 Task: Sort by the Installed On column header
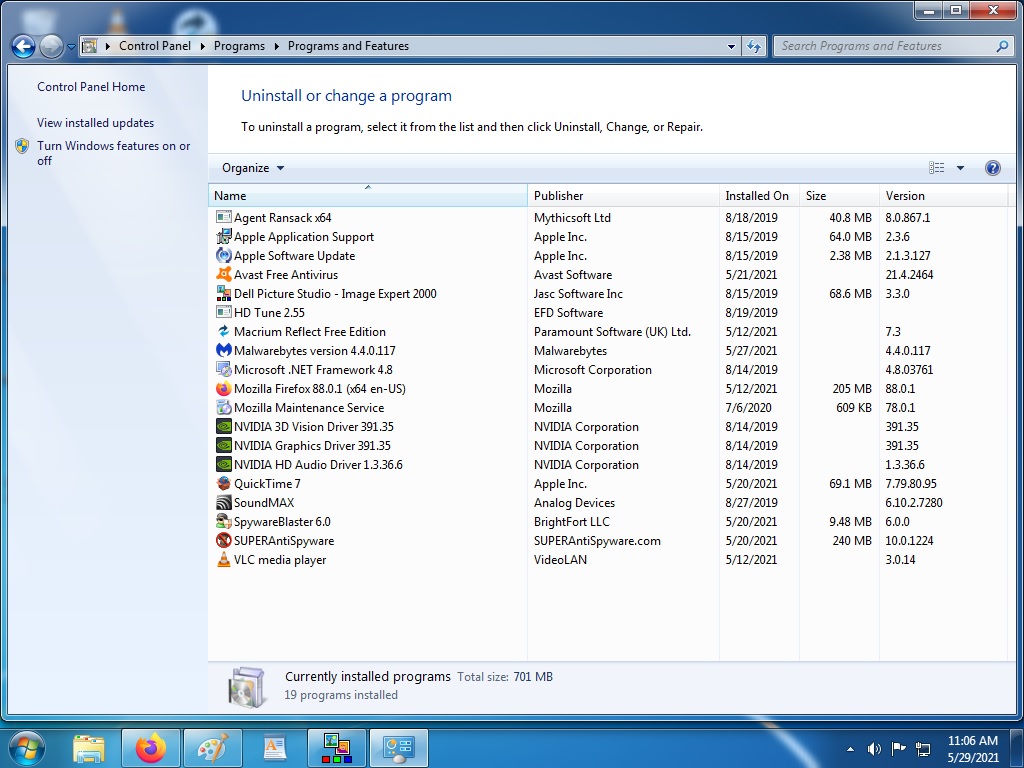(759, 195)
